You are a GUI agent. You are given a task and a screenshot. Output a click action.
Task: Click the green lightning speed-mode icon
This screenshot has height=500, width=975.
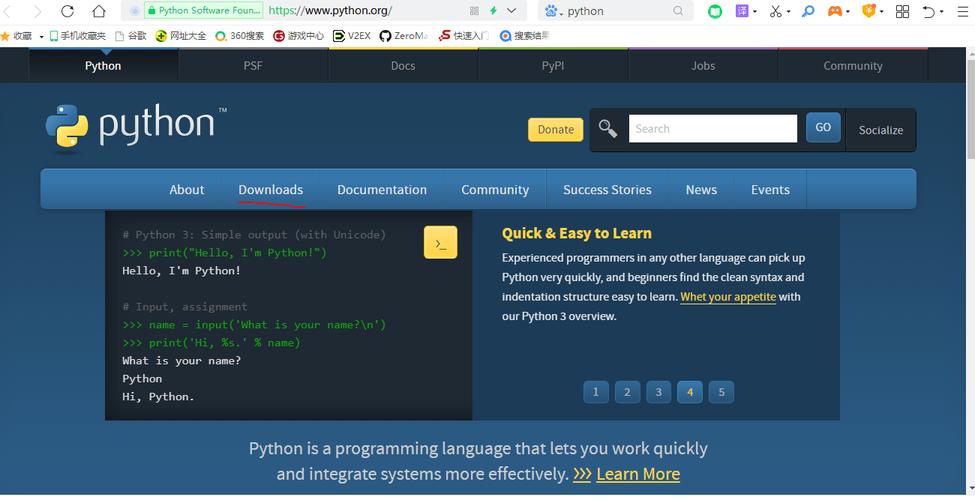(493, 11)
